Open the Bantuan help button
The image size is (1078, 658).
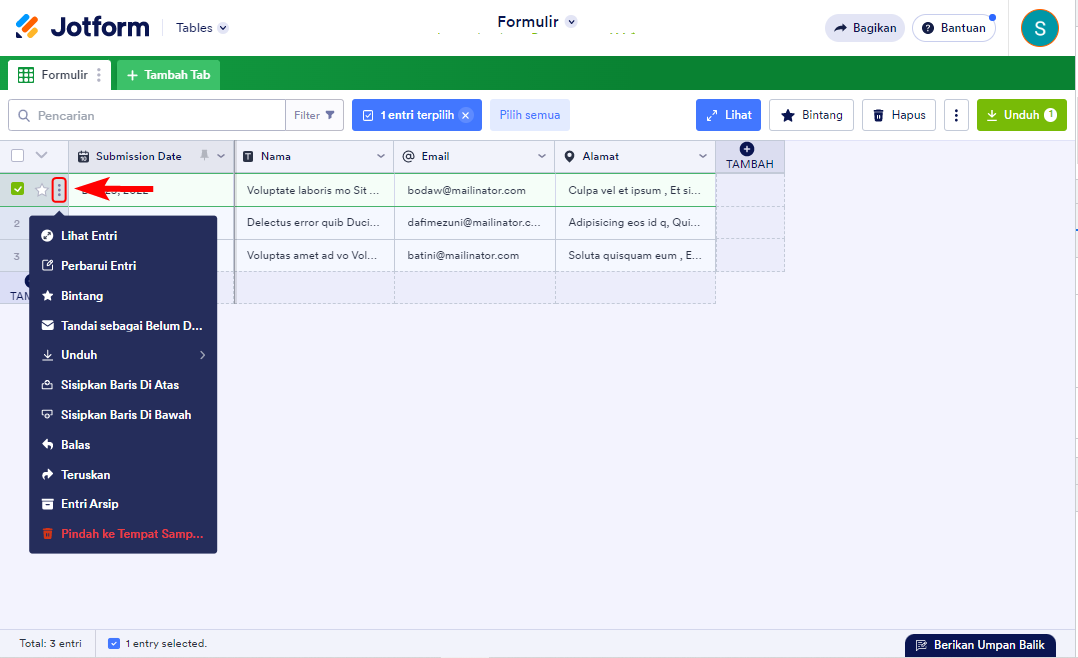(954, 28)
